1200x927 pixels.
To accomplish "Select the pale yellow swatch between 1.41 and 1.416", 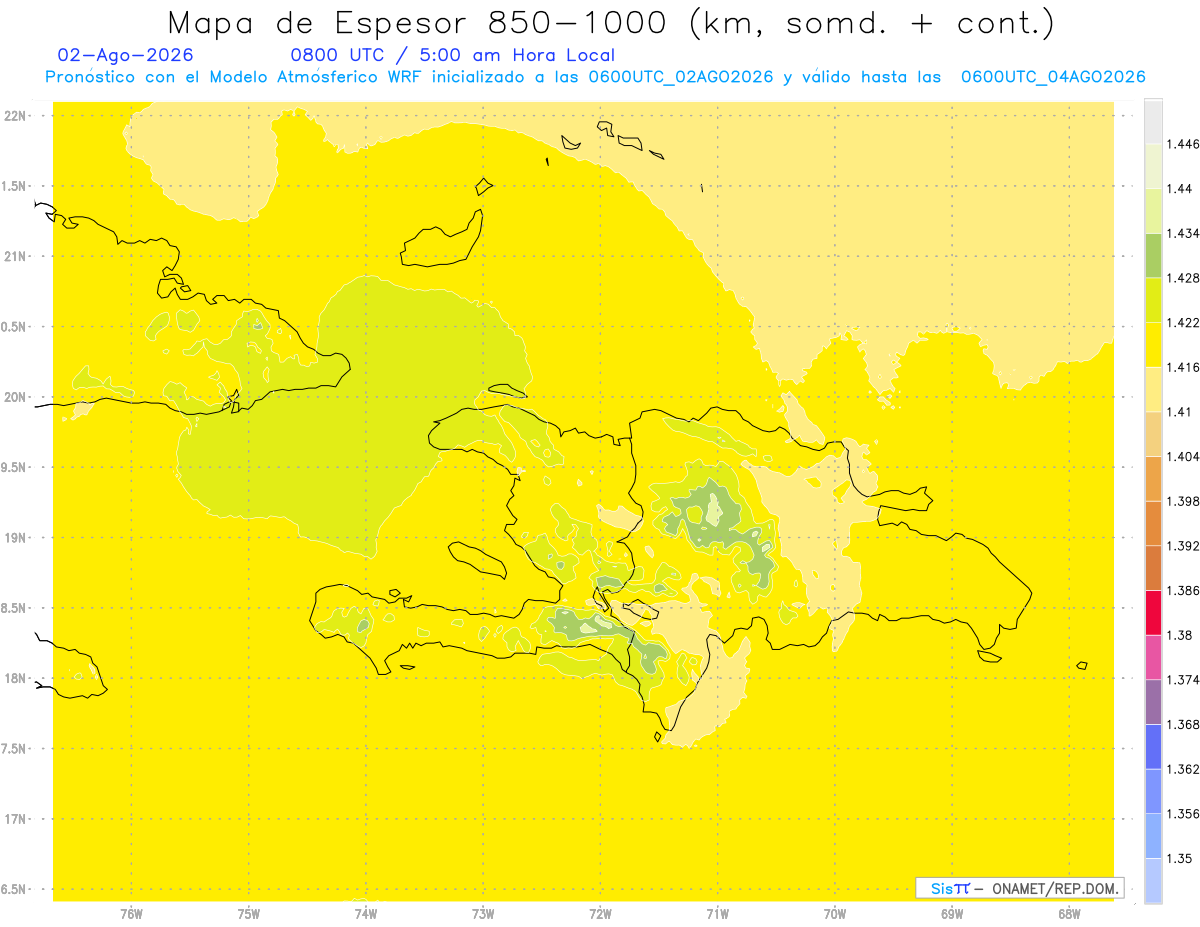I will point(1153,389).
